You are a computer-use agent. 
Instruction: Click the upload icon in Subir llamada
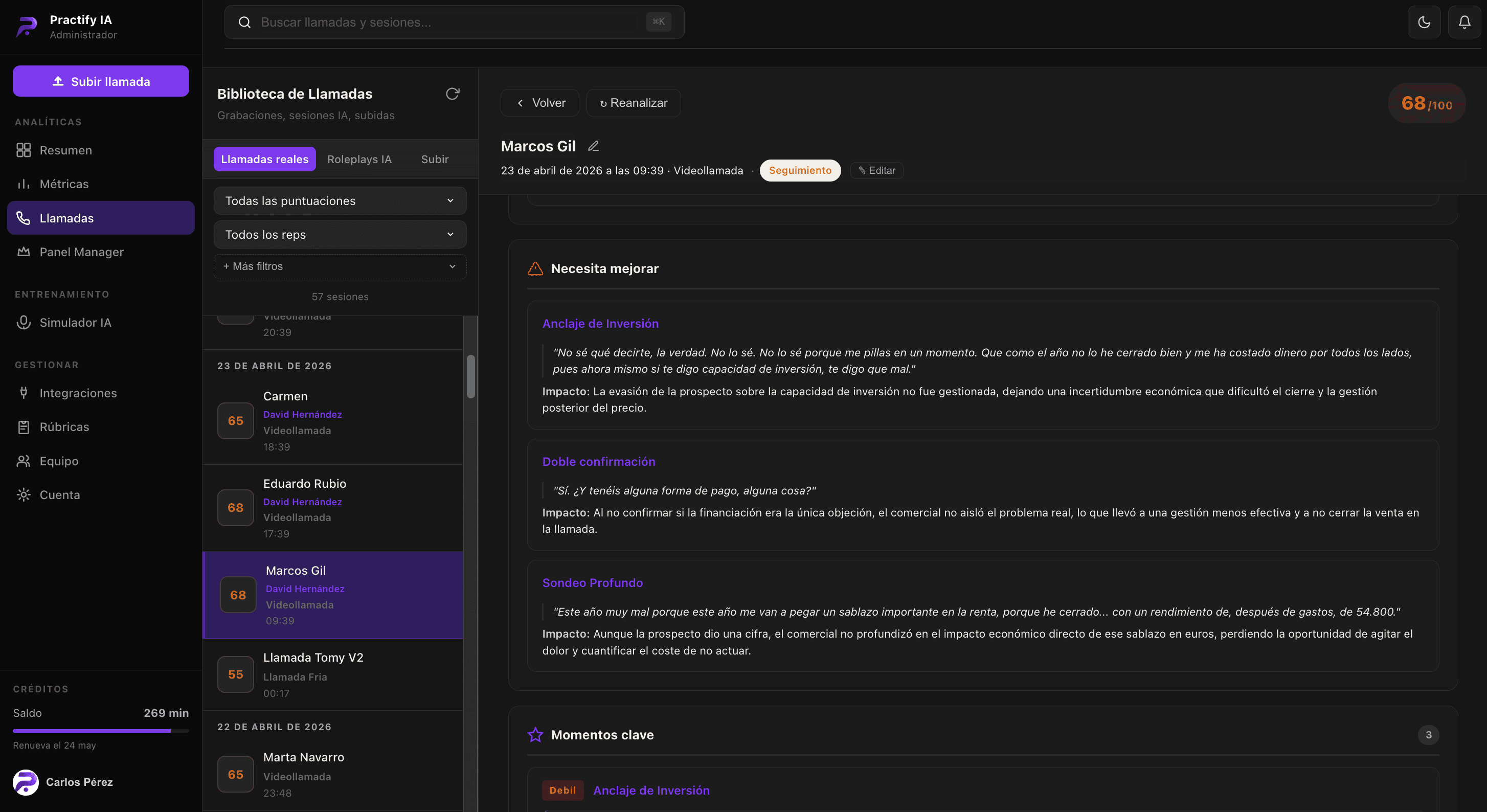pos(58,81)
